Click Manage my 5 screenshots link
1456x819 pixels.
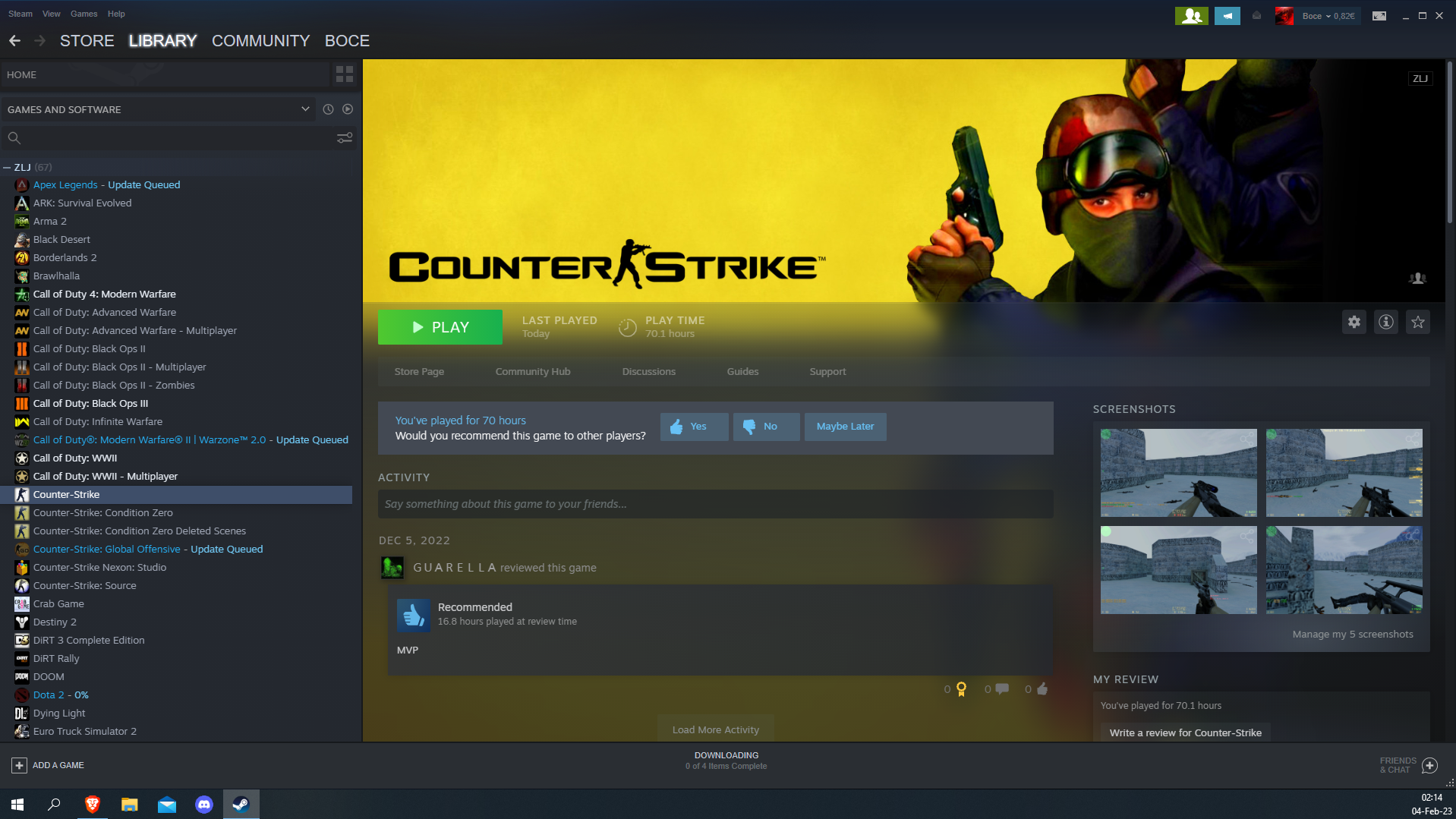(x=1352, y=635)
